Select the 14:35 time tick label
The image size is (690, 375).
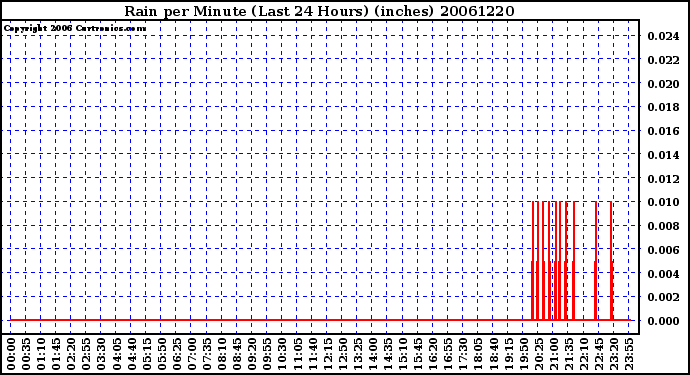pos(387,354)
